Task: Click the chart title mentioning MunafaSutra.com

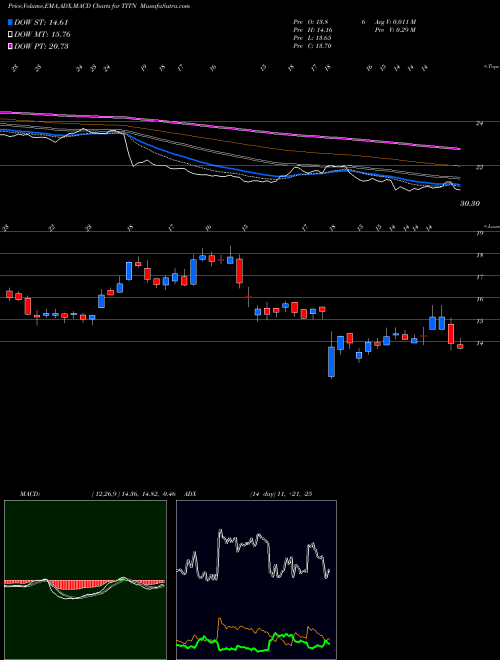Action: (99, 6)
